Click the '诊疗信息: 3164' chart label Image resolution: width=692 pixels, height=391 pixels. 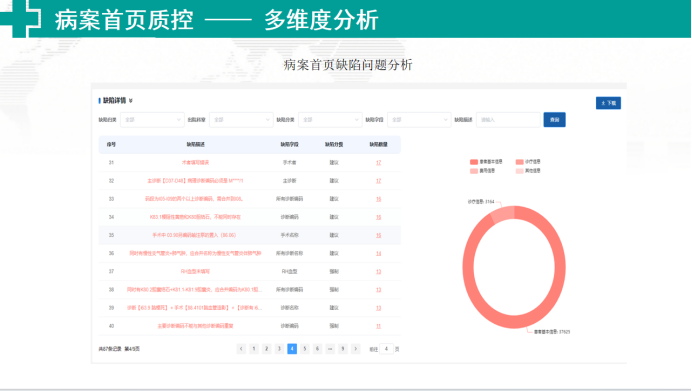tap(481, 202)
